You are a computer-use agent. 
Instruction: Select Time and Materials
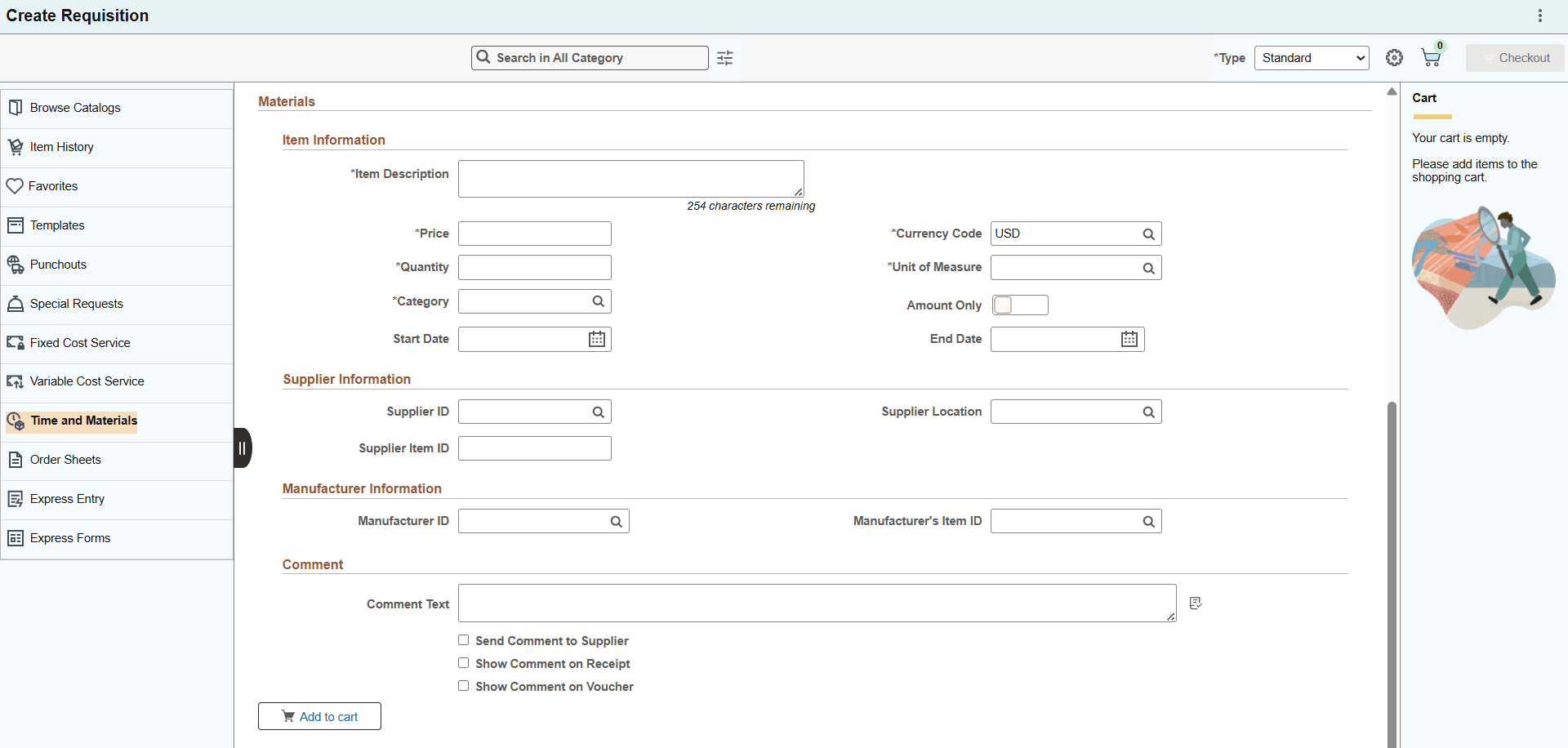pos(117,421)
